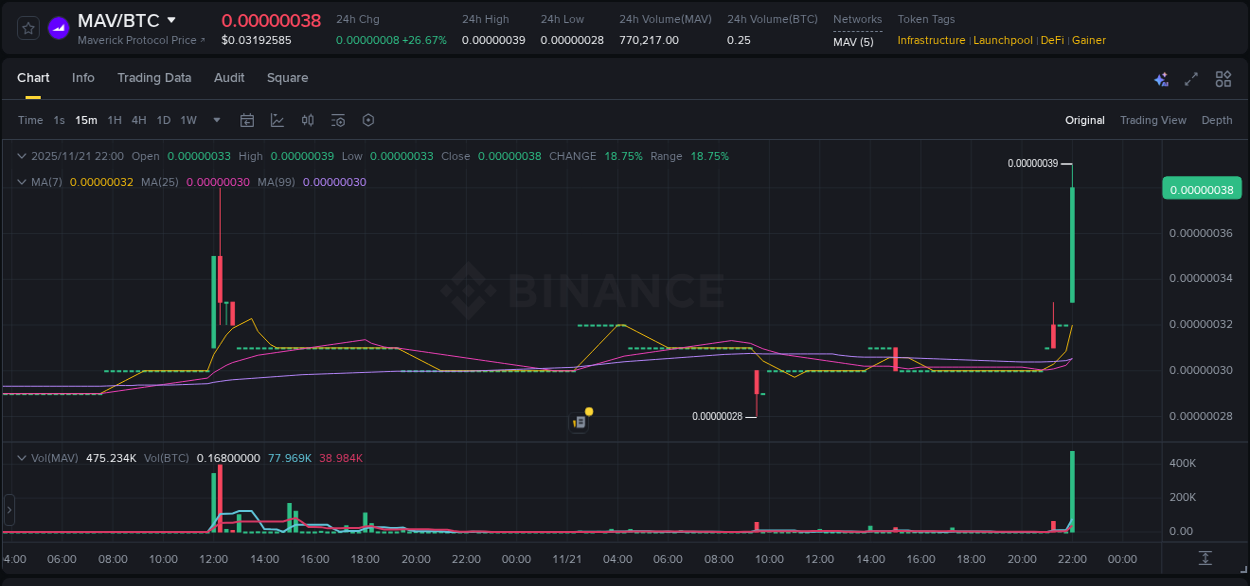Viewport: 1250px width, 586px height.
Task: Open the calendar date-range picker icon
Action: [247, 120]
